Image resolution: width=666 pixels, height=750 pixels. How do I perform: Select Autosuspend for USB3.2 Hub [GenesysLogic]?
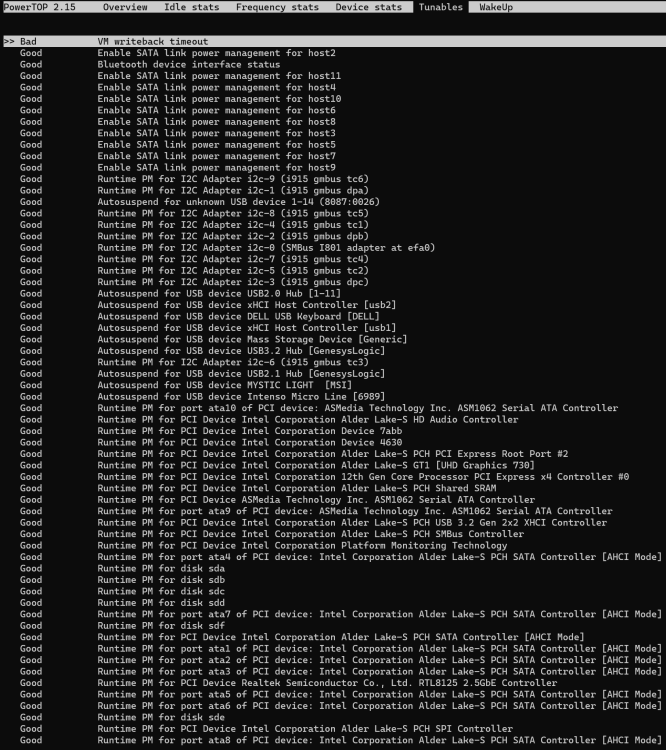tap(202, 351)
